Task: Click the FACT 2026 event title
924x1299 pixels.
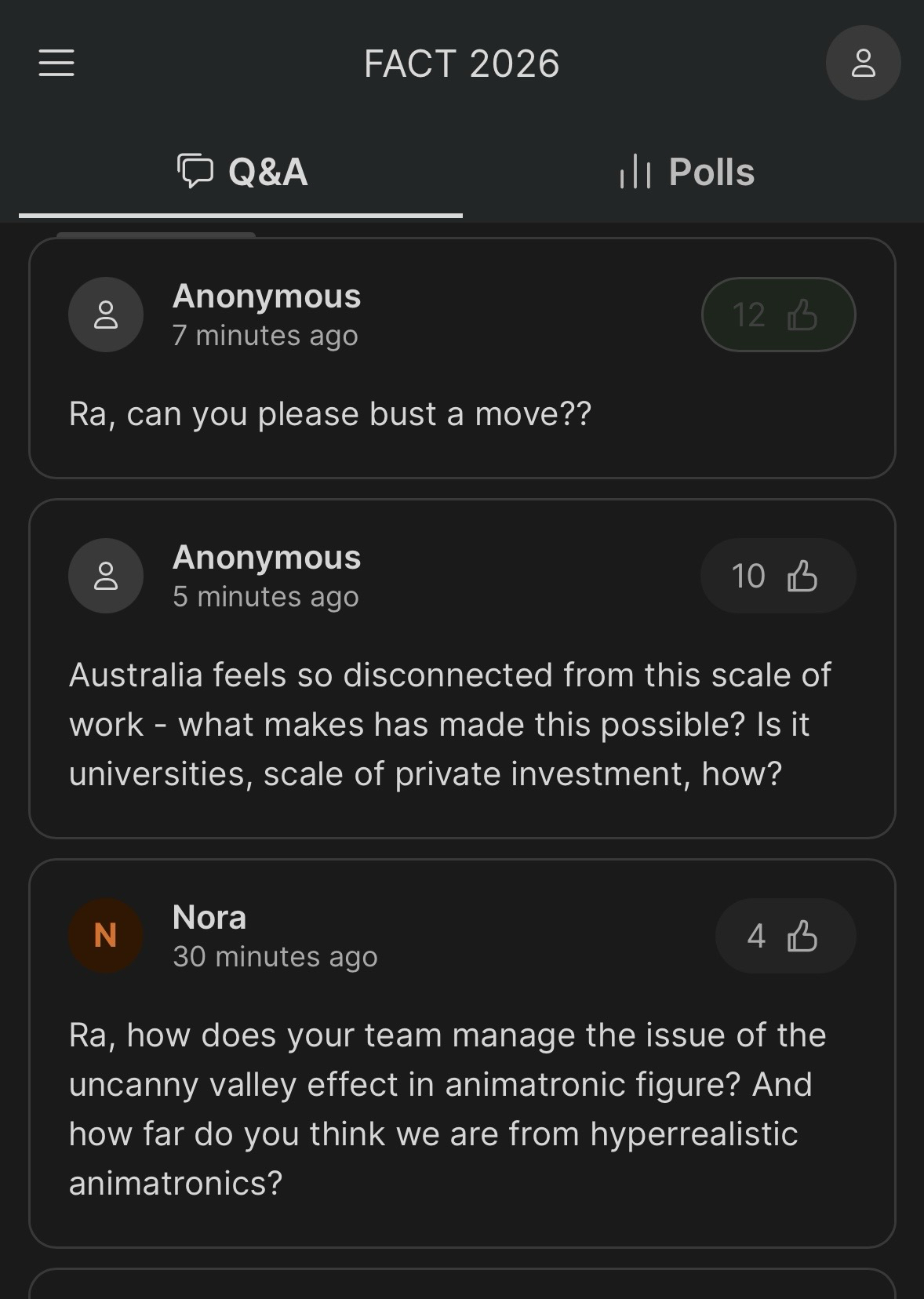Action: pos(461,64)
